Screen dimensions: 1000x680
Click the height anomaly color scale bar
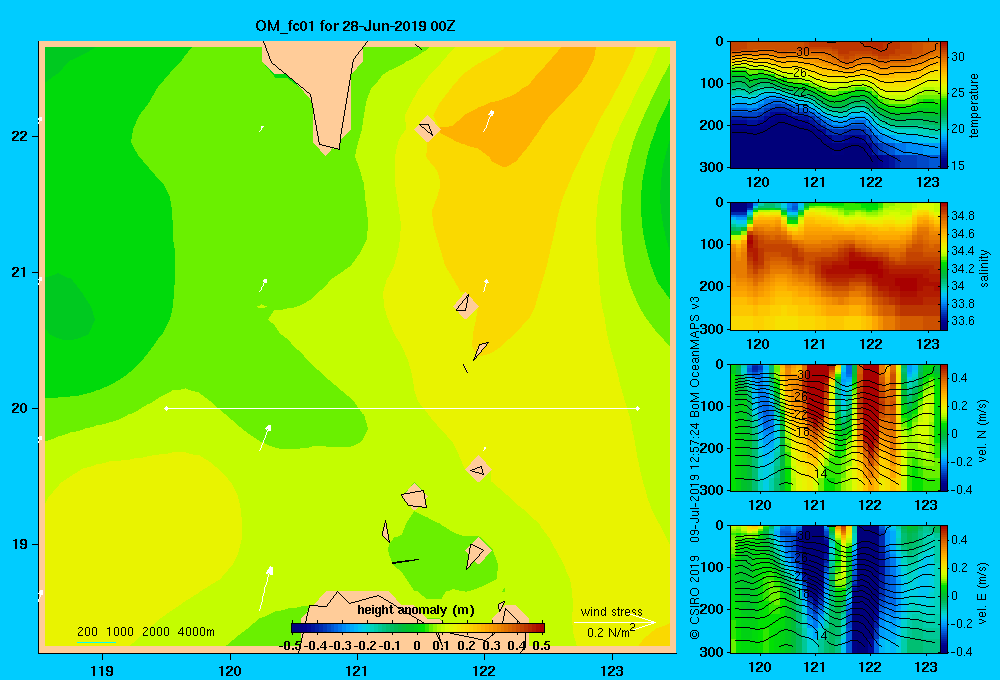click(418, 628)
